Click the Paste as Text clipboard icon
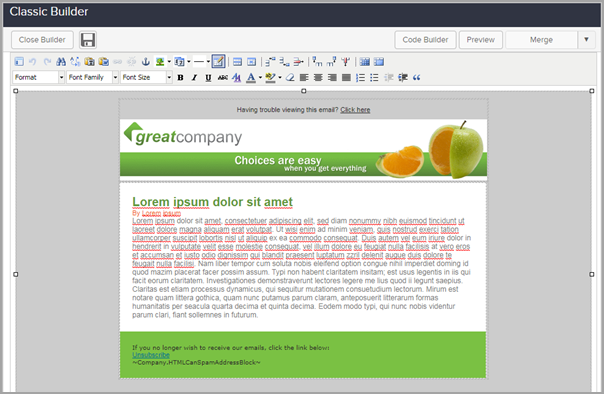Viewport: 604px width, 394px height. pos(89,62)
